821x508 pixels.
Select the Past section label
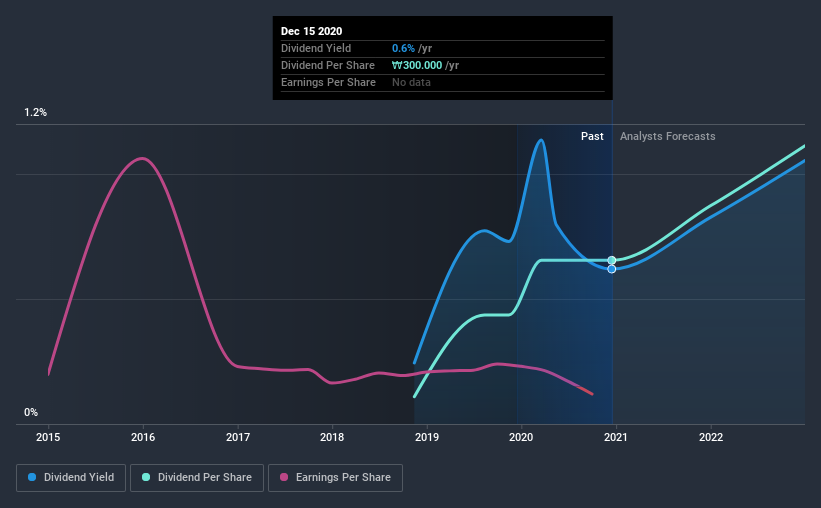[x=592, y=136]
